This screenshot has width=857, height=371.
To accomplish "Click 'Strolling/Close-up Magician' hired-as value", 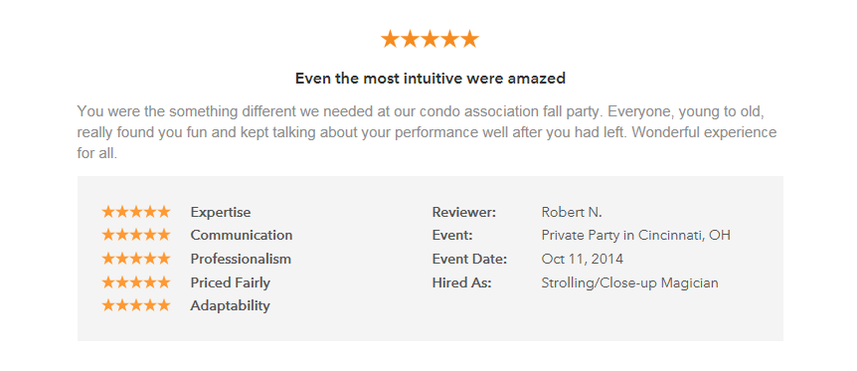I will [x=630, y=283].
